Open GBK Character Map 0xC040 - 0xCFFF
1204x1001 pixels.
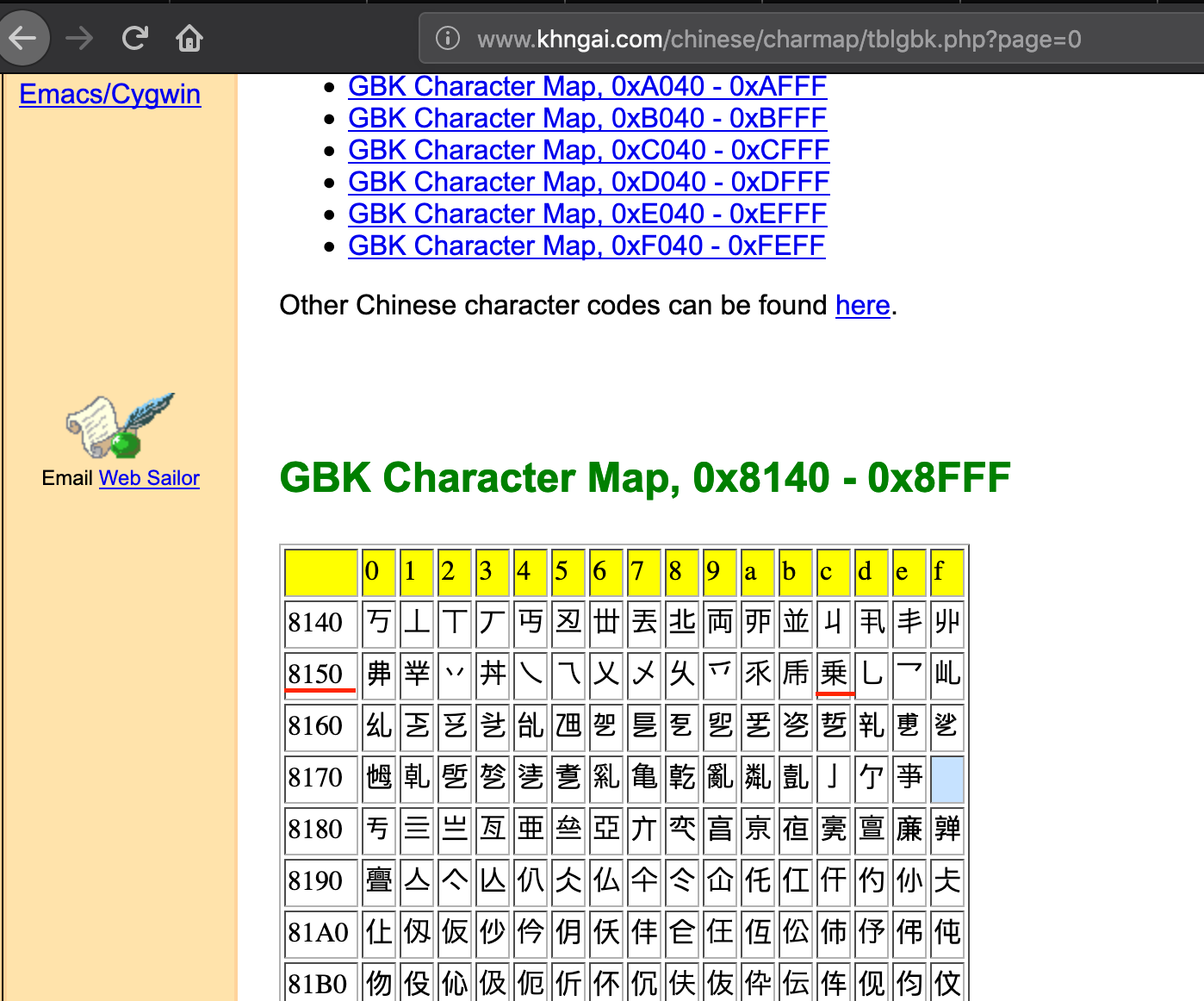pyautogui.click(x=589, y=150)
